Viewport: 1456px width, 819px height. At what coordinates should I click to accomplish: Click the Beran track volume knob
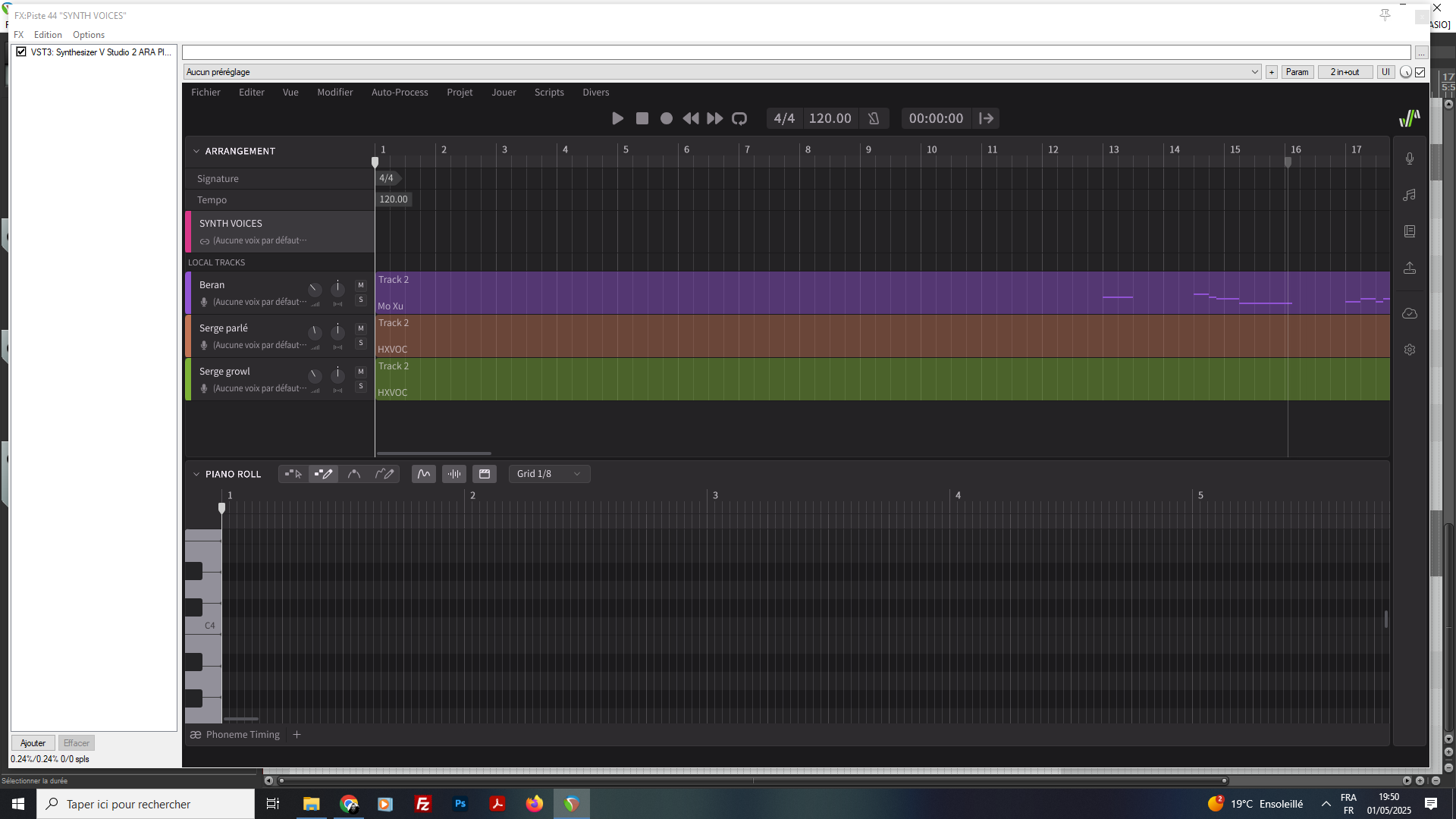click(x=314, y=290)
